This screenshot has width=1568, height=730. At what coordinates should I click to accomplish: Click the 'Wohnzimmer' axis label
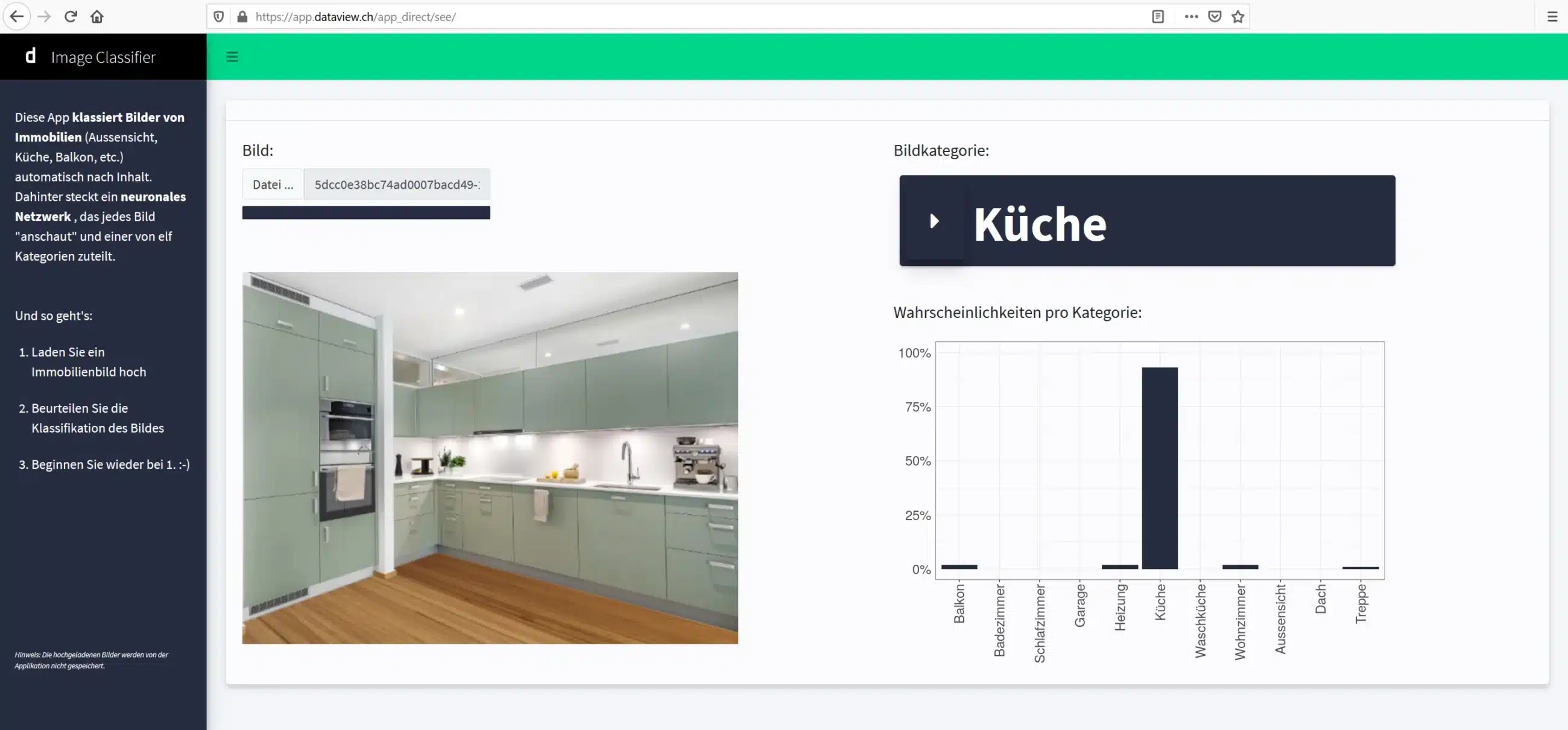coord(1241,621)
